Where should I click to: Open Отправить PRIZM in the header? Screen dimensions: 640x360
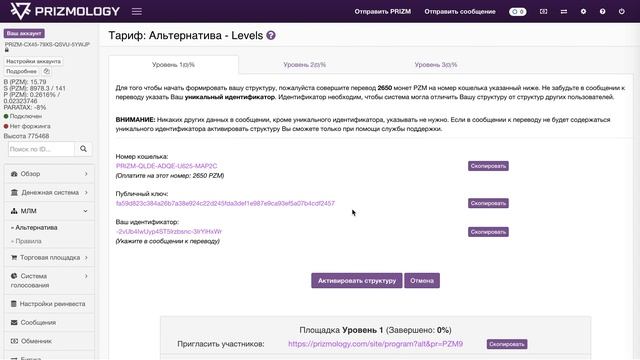(382, 11)
